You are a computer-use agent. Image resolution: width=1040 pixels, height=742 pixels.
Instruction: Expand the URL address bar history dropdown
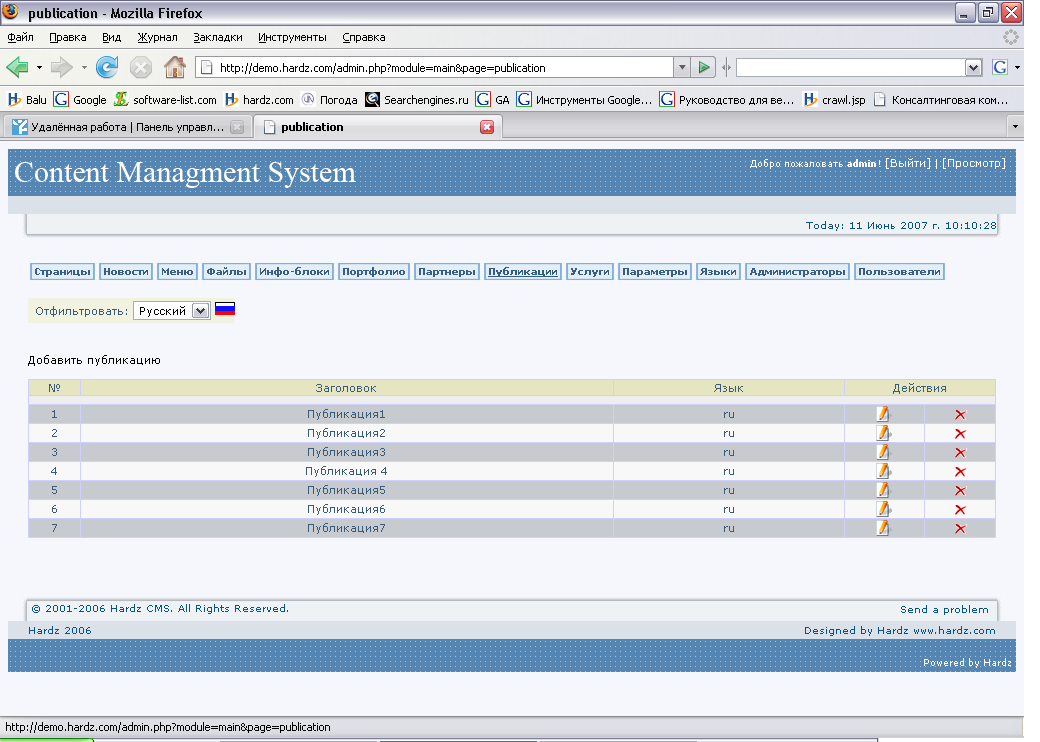(x=682, y=68)
